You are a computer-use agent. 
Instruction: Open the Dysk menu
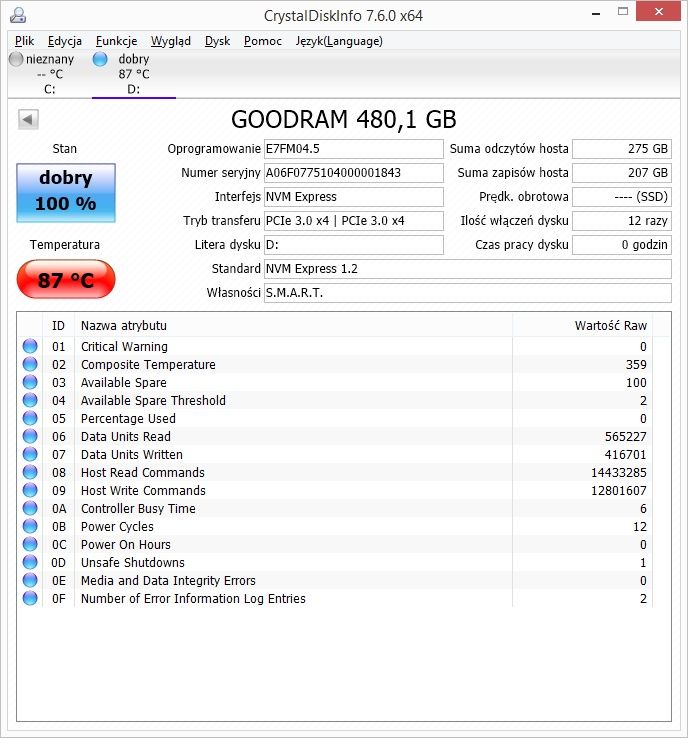click(x=217, y=41)
